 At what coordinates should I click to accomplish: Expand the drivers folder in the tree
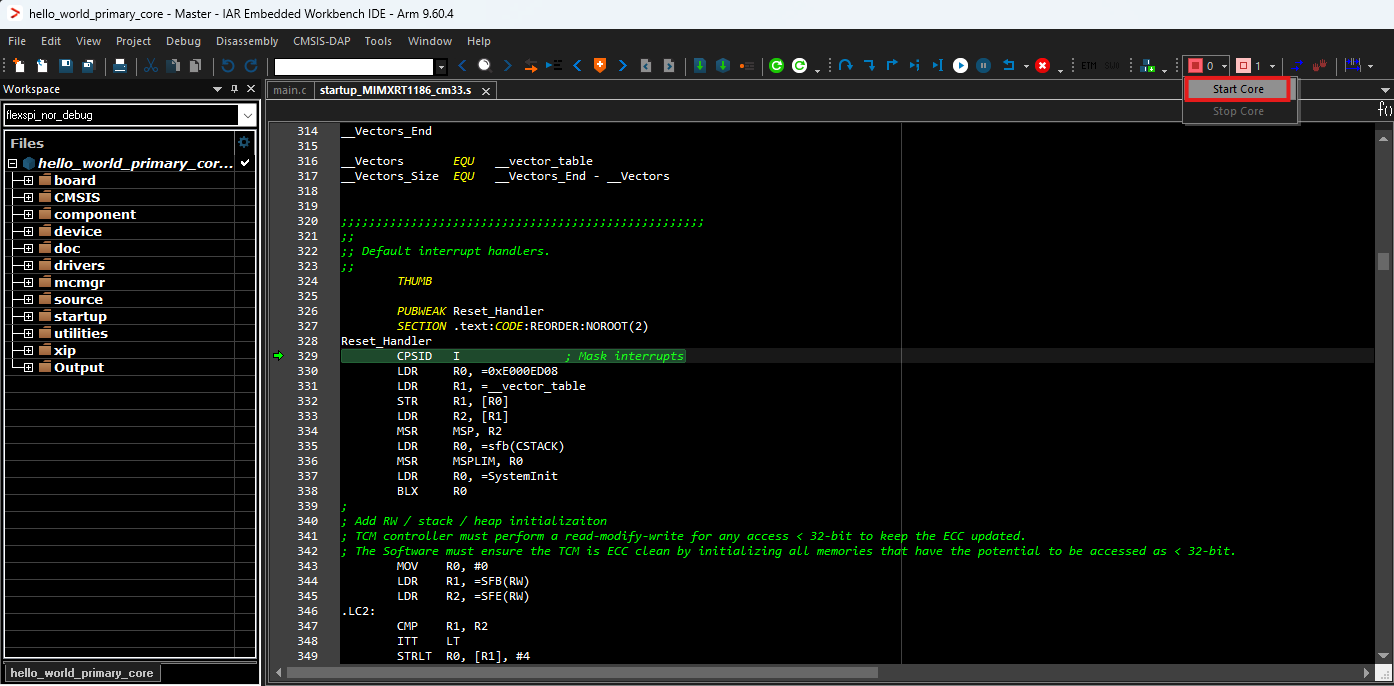pyautogui.click(x=29, y=266)
